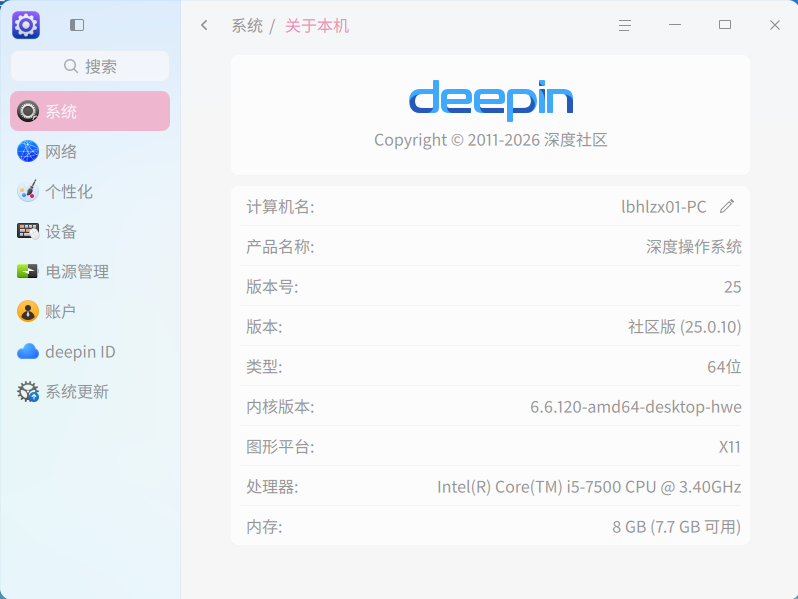Click the 版本号: label

tap(272, 287)
